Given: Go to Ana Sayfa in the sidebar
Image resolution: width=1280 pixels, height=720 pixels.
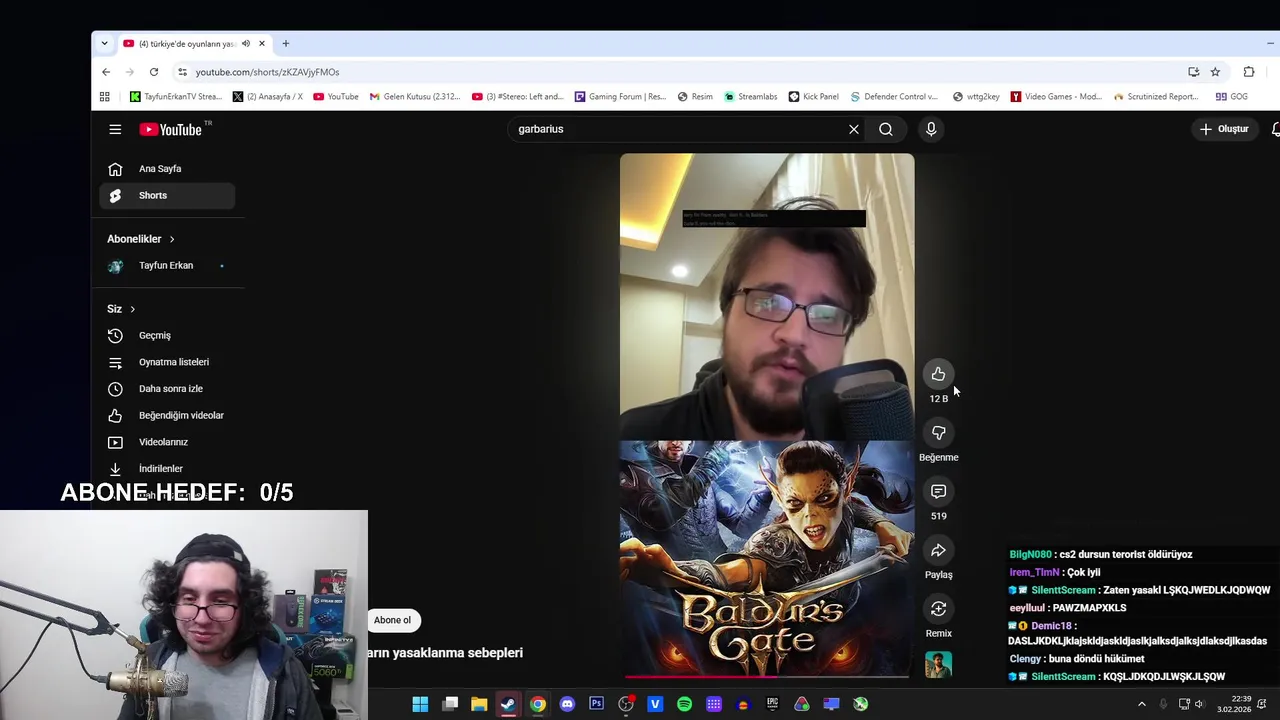Looking at the screenshot, I should click(x=167, y=169).
